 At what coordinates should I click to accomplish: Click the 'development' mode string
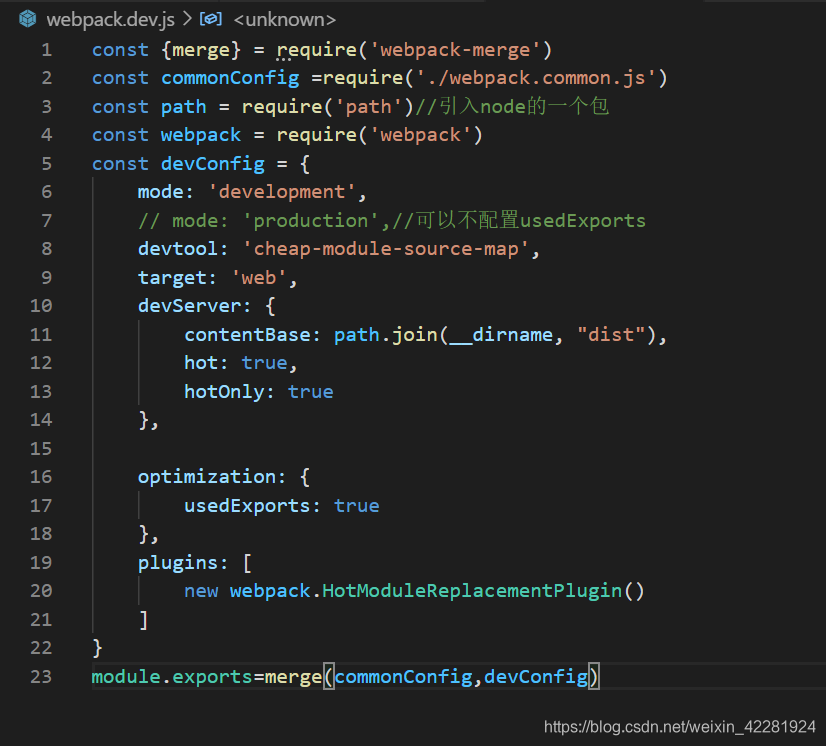282,192
